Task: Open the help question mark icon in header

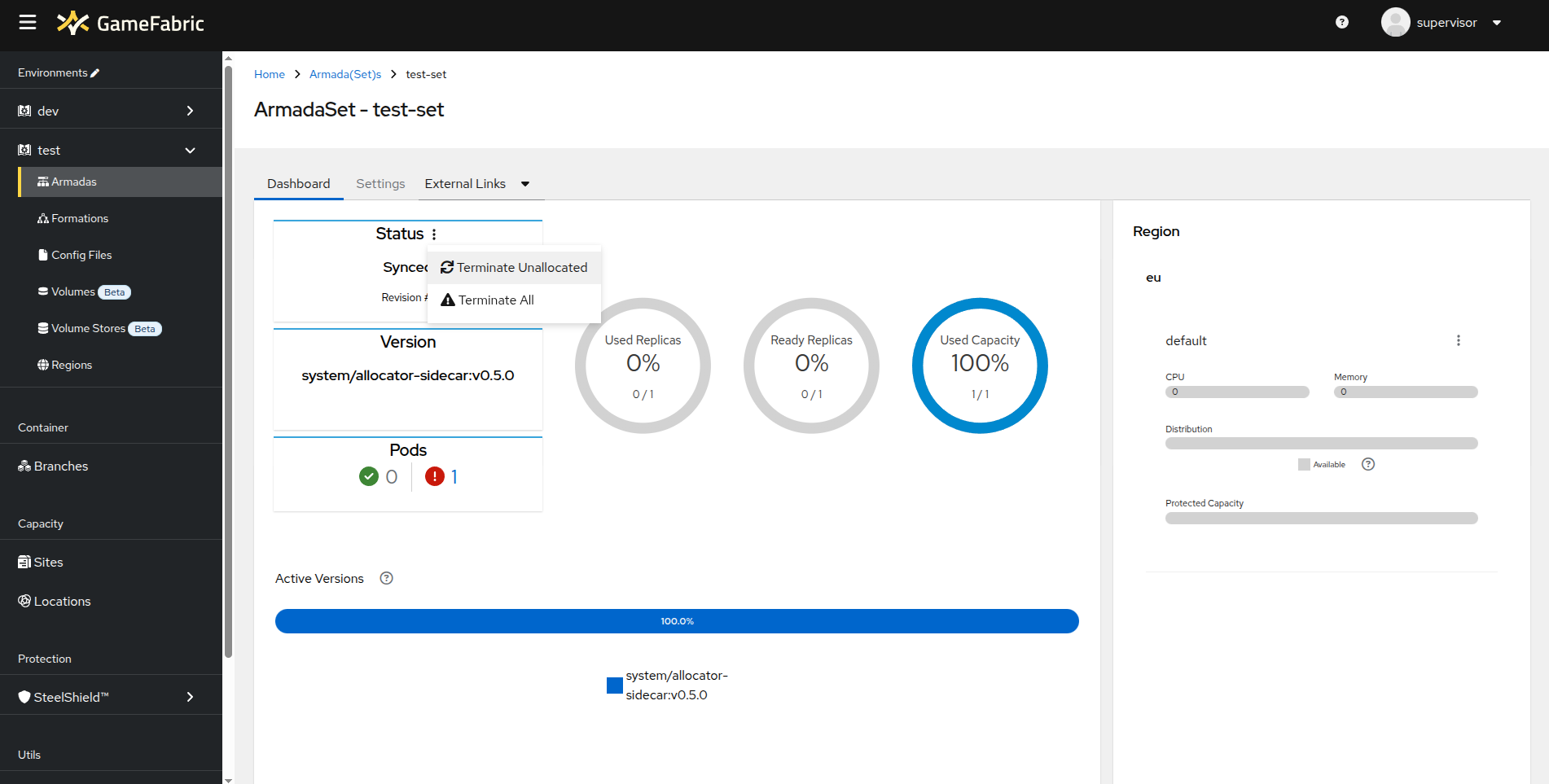Action: 1342,23
